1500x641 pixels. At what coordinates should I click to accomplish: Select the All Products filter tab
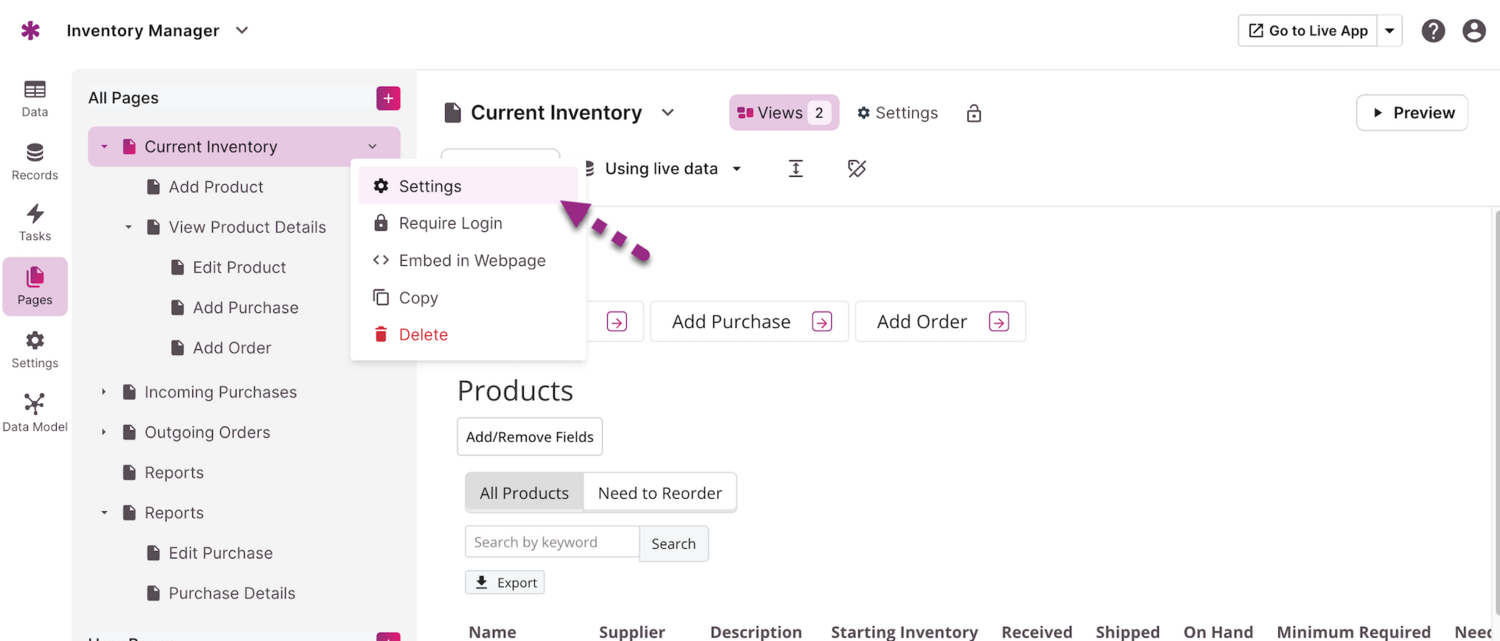point(524,493)
